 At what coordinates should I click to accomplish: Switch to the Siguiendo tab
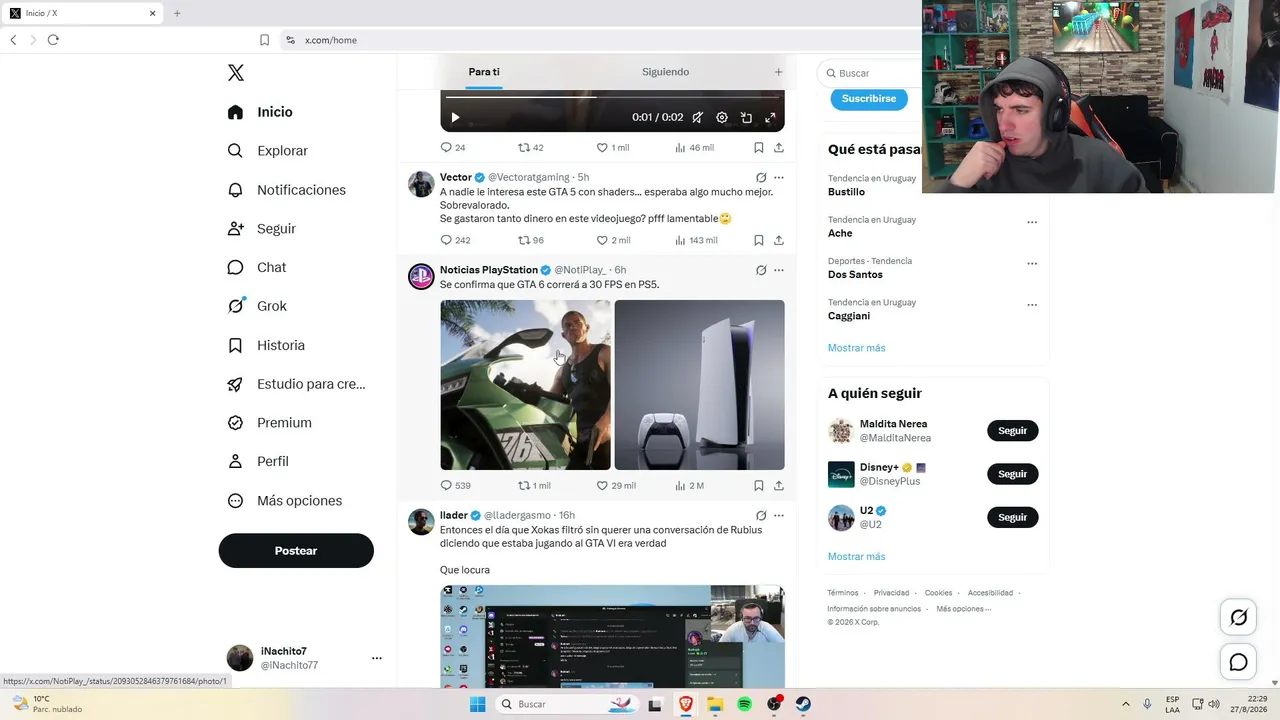[666, 72]
